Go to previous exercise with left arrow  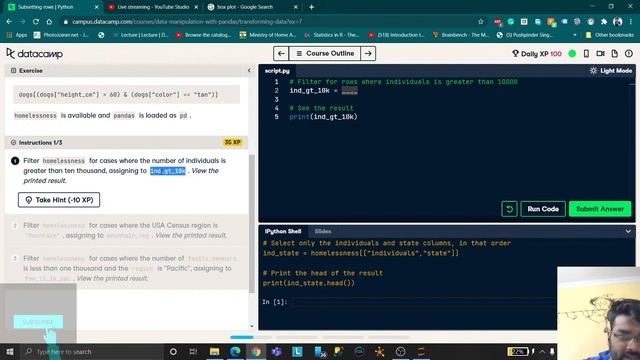coord(281,53)
